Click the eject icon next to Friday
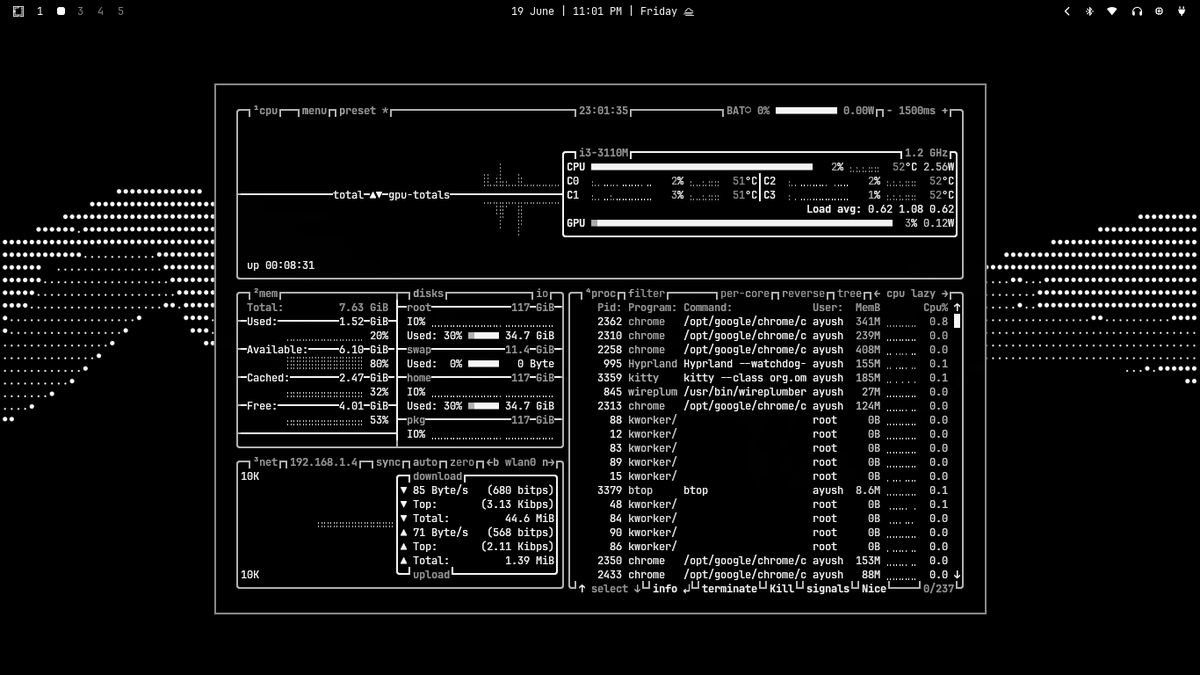1200x675 pixels. (x=689, y=11)
